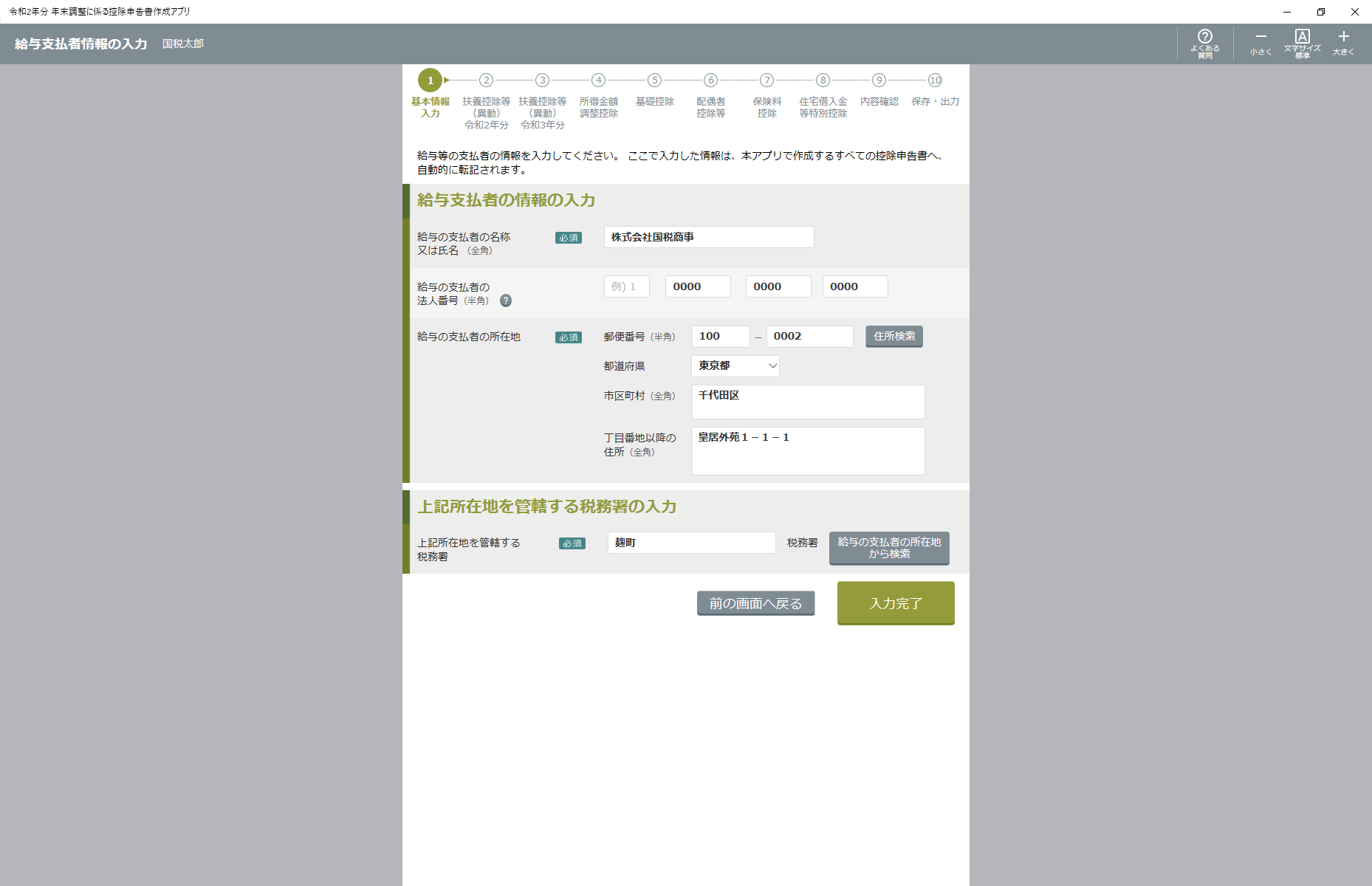Enlarge text with the 大きく plus icon

click(1343, 44)
